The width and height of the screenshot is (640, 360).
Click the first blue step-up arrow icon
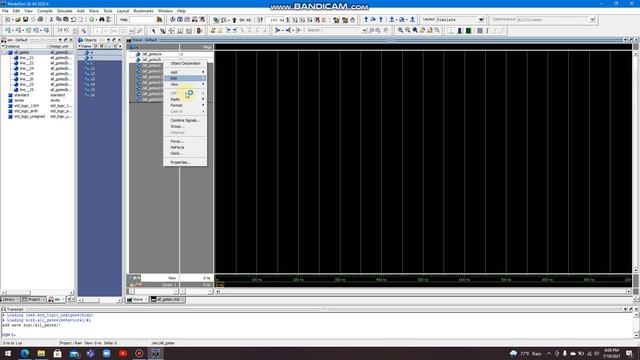pos(366,20)
